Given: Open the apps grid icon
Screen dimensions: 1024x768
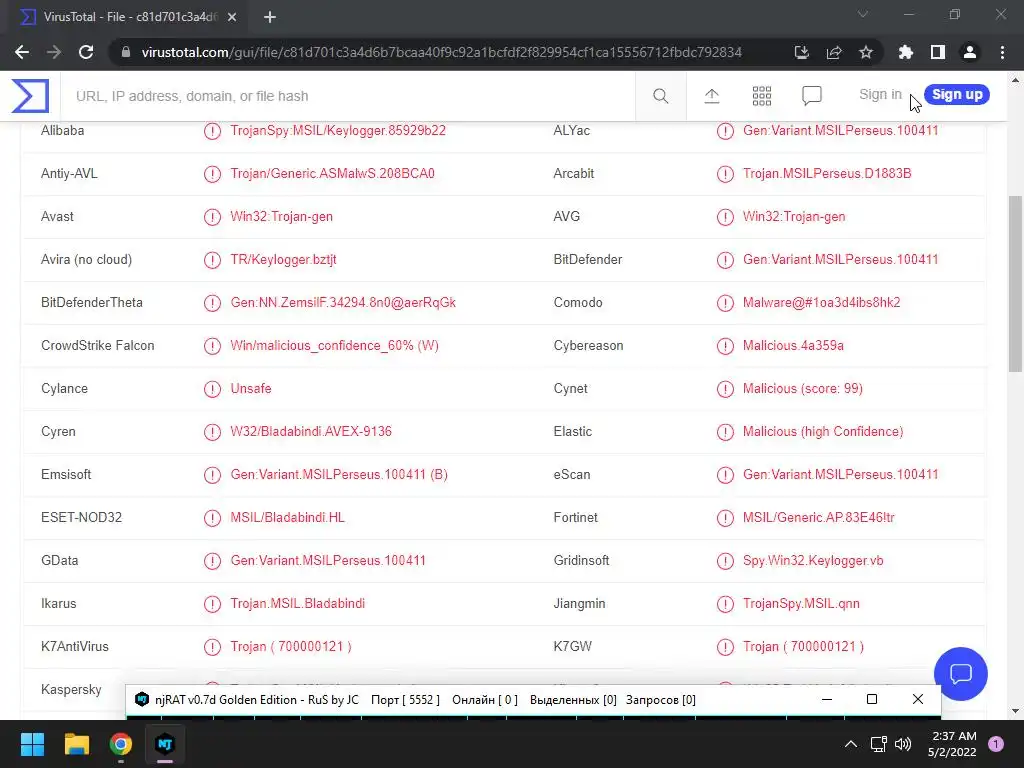Looking at the screenshot, I should click(761, 96).
